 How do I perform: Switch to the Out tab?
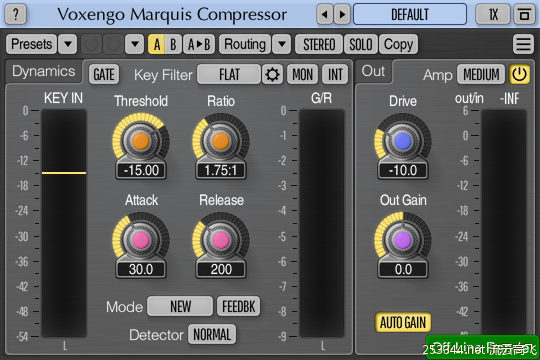tap(373, 71)
